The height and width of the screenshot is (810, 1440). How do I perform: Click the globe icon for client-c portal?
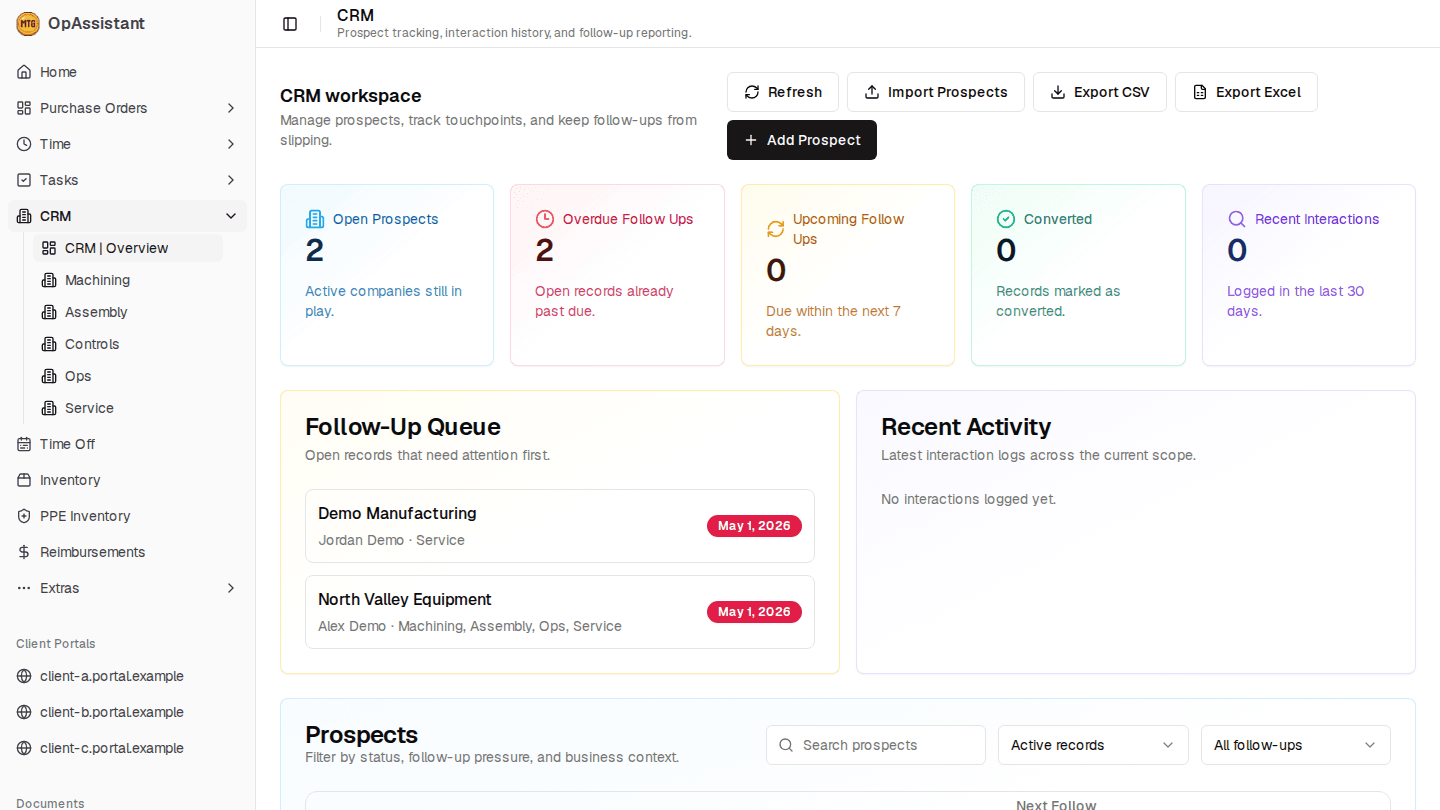pyautogui.click(x=24, y=748)
